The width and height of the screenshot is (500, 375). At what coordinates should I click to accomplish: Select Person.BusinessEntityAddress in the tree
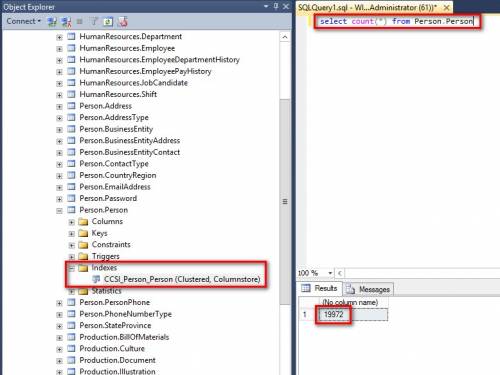[130, 141]
